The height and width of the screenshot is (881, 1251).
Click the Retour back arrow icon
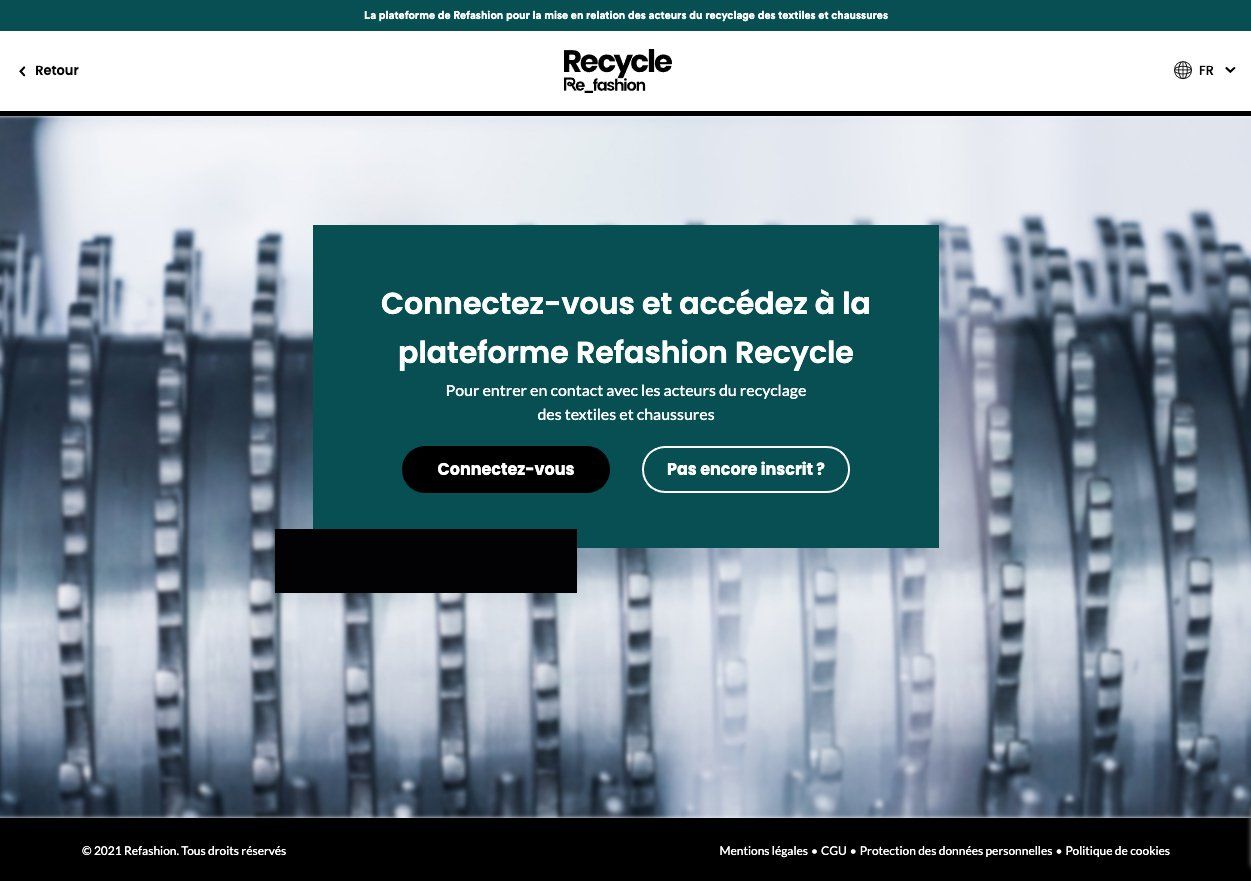point(22,71)
